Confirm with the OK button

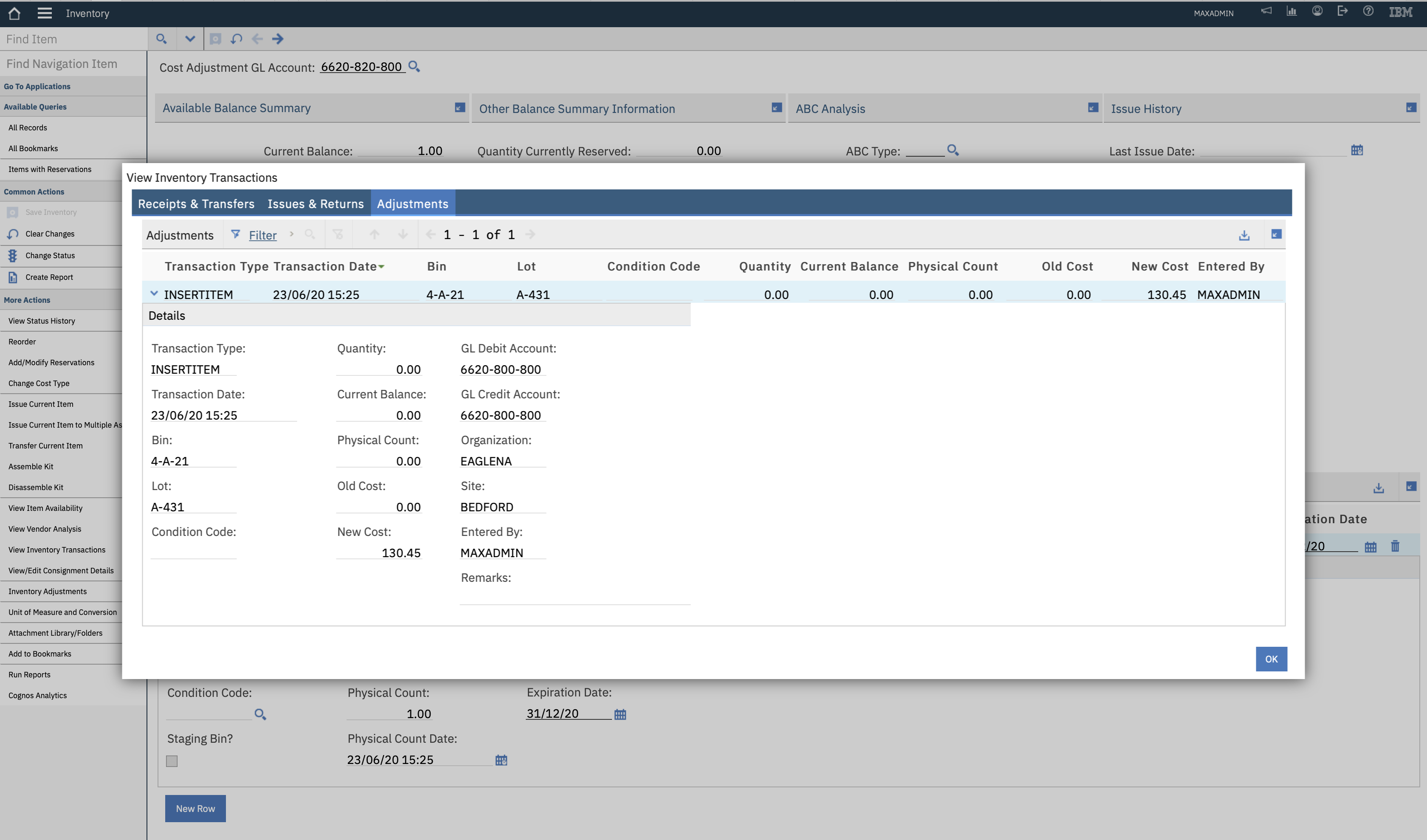1271,658
